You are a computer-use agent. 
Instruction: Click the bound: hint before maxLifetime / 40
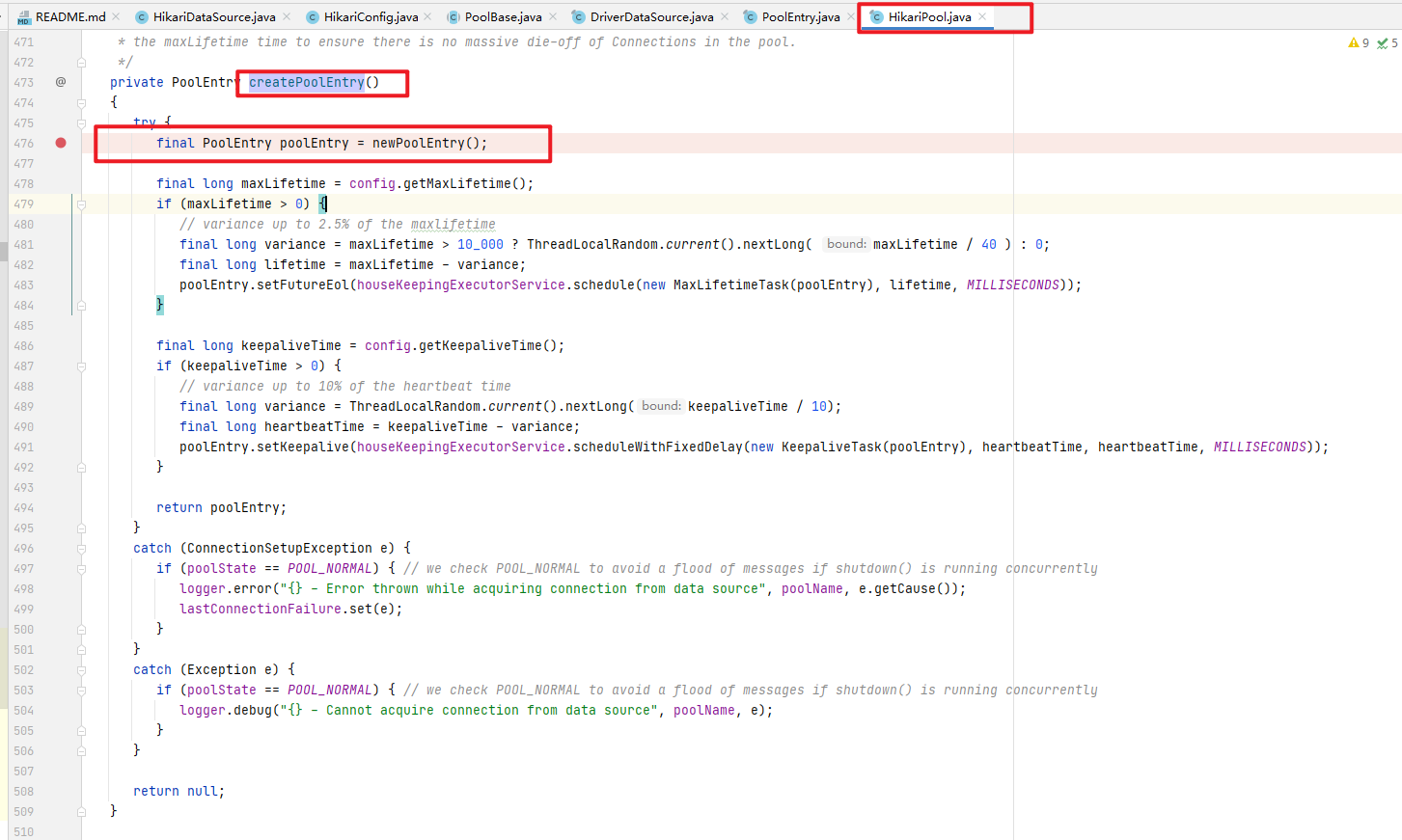click(846, 244)
